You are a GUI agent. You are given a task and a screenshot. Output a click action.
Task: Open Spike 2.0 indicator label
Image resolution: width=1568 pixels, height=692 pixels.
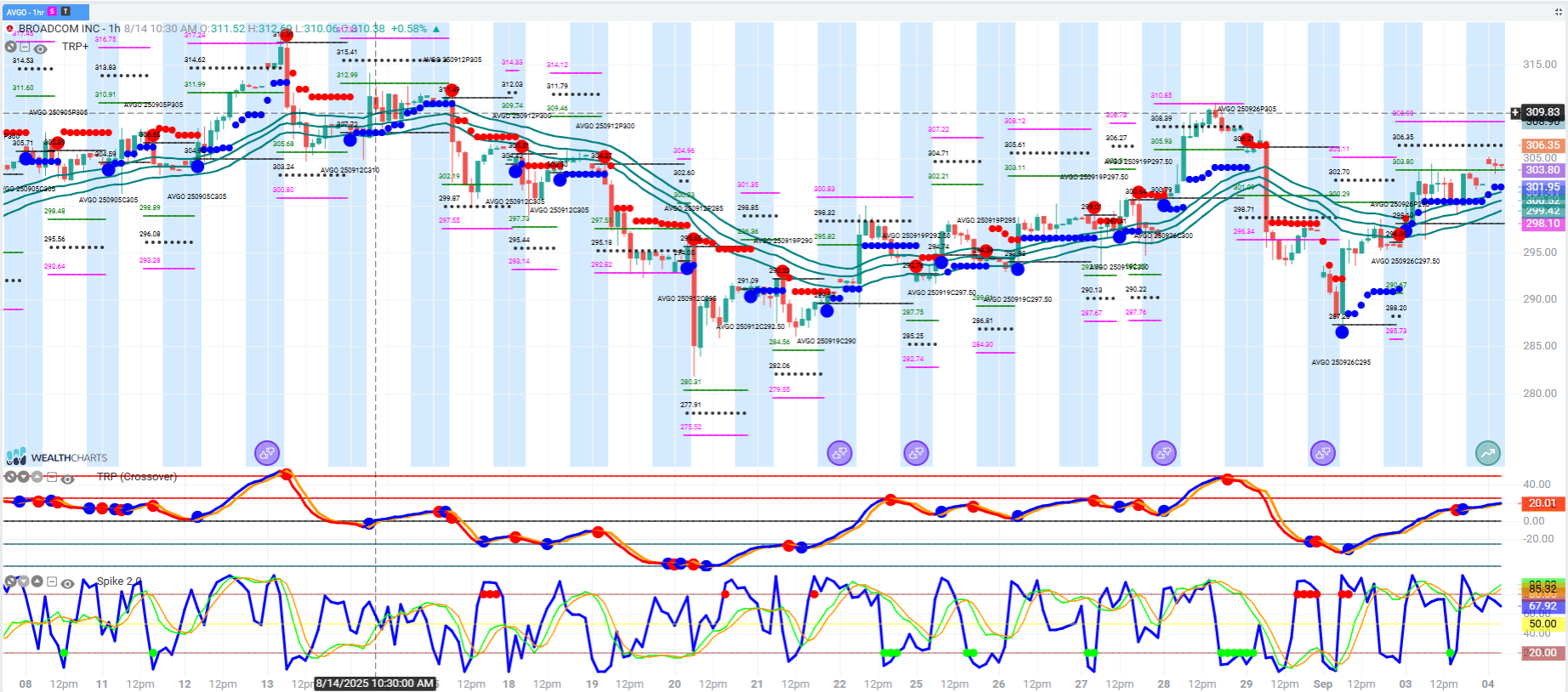119,581
